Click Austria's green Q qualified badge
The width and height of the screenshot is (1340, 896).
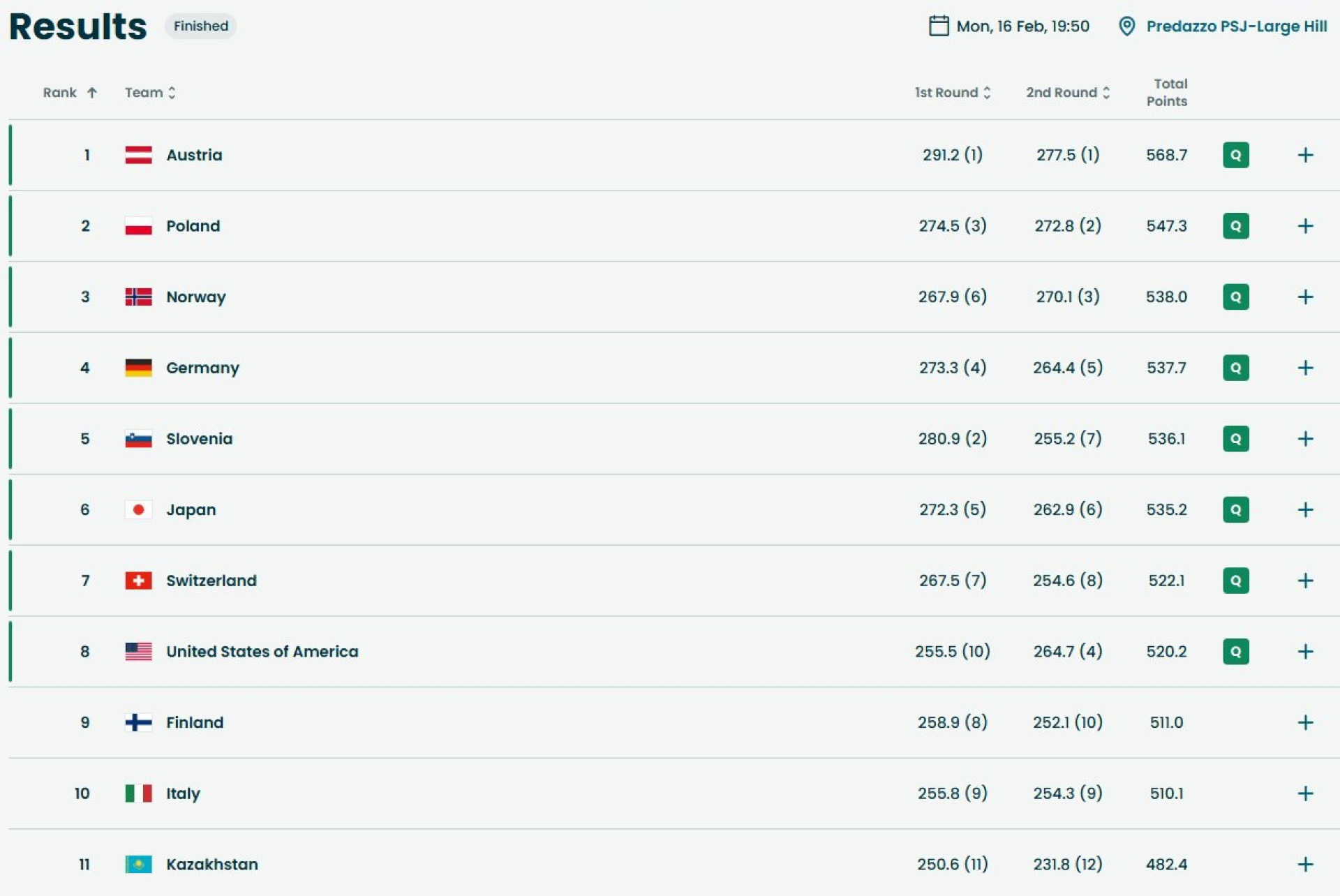1235,155
